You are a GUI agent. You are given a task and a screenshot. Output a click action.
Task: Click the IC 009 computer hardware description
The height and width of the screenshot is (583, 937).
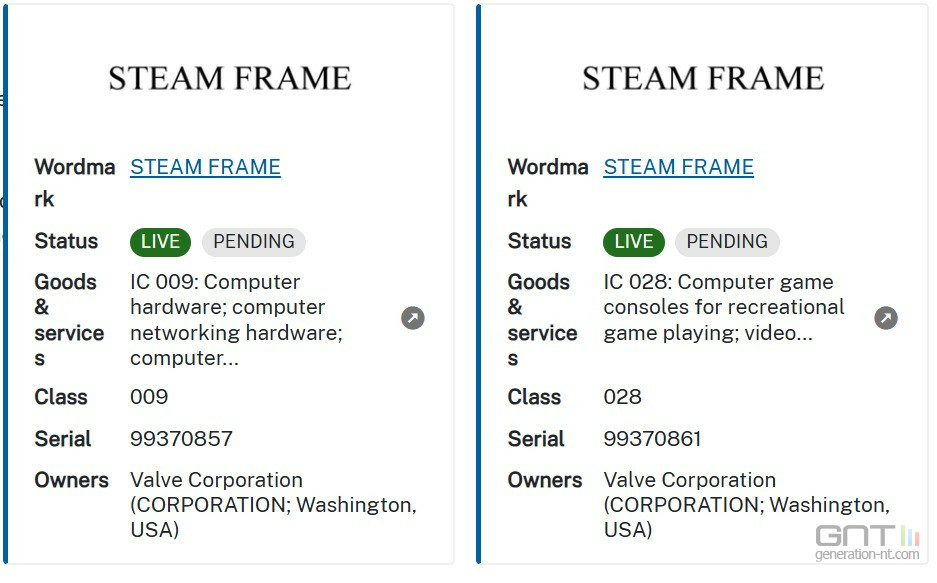tap(237, 320)
